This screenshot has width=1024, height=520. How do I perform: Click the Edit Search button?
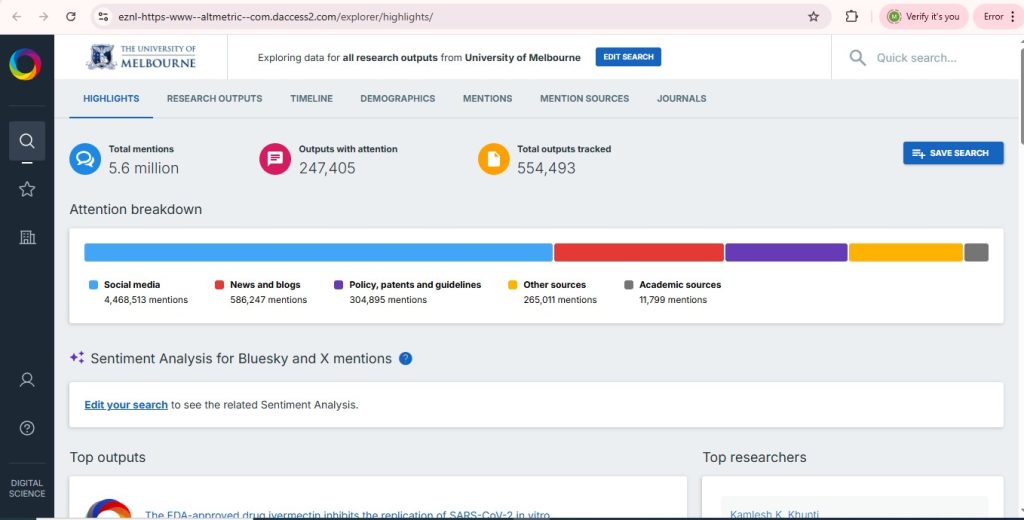pyautogui.click(x=628, y=57)
